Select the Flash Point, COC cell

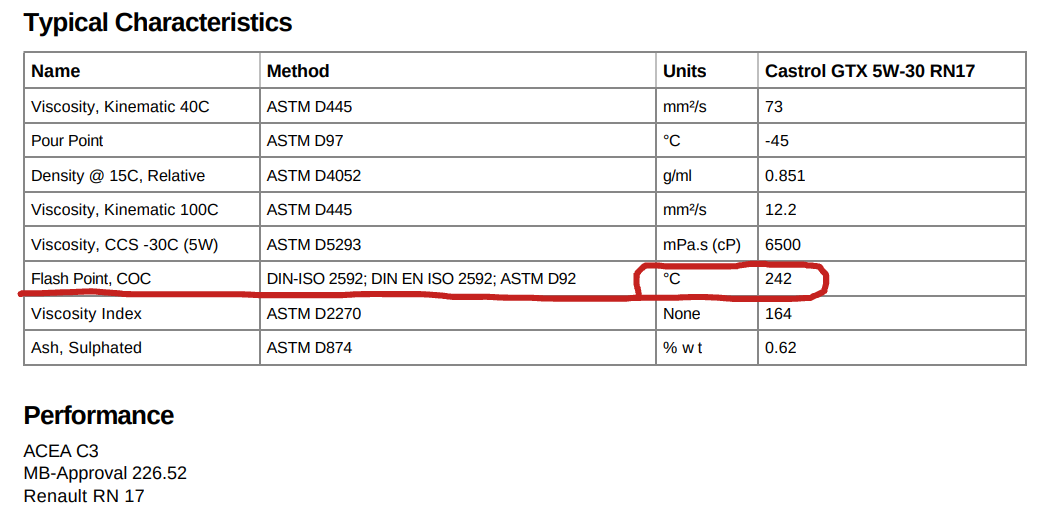pos(91,279)
